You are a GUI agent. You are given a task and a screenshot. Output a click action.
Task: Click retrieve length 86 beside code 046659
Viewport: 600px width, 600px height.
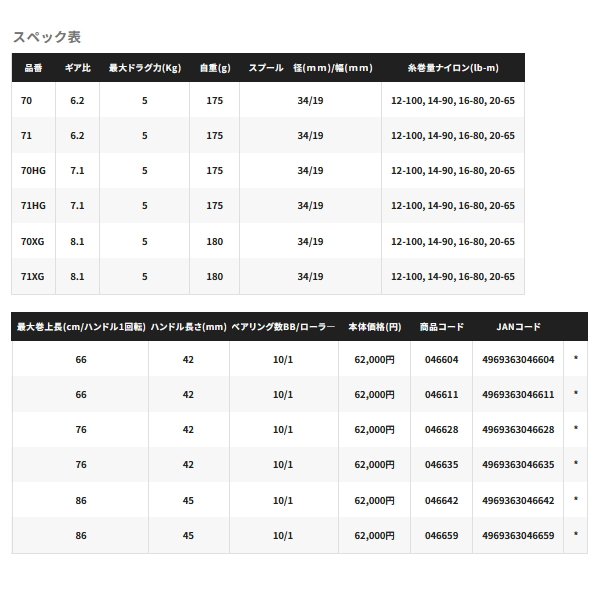click(x=81, y=535)
